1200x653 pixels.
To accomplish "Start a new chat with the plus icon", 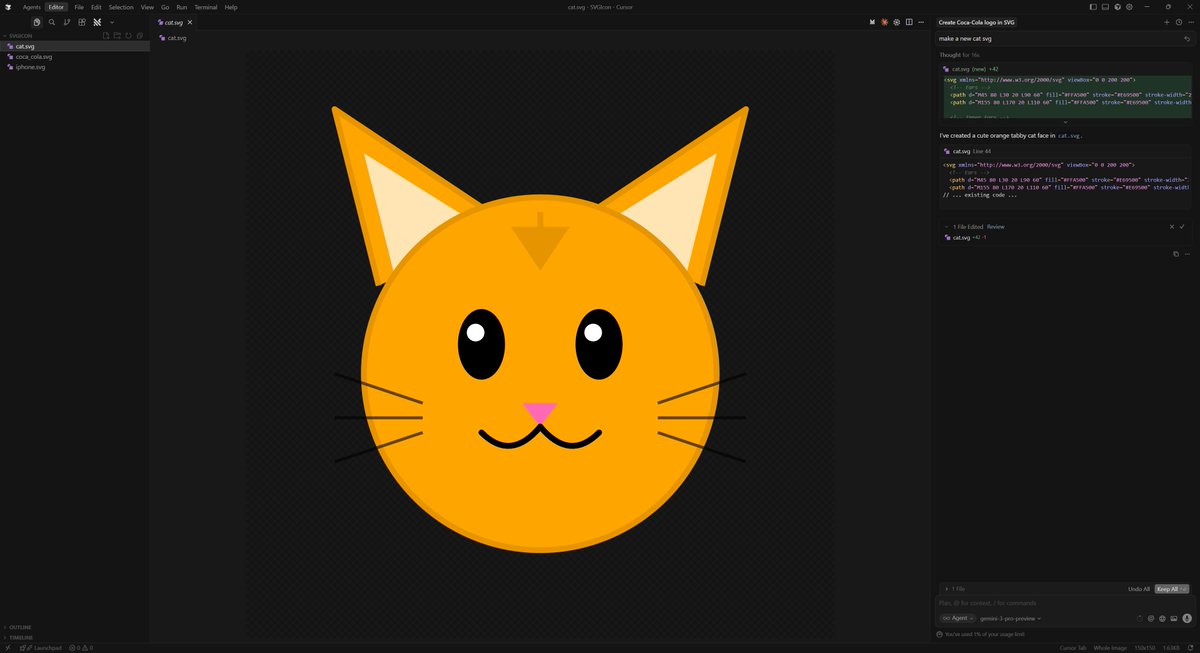I will point(1167,20).
